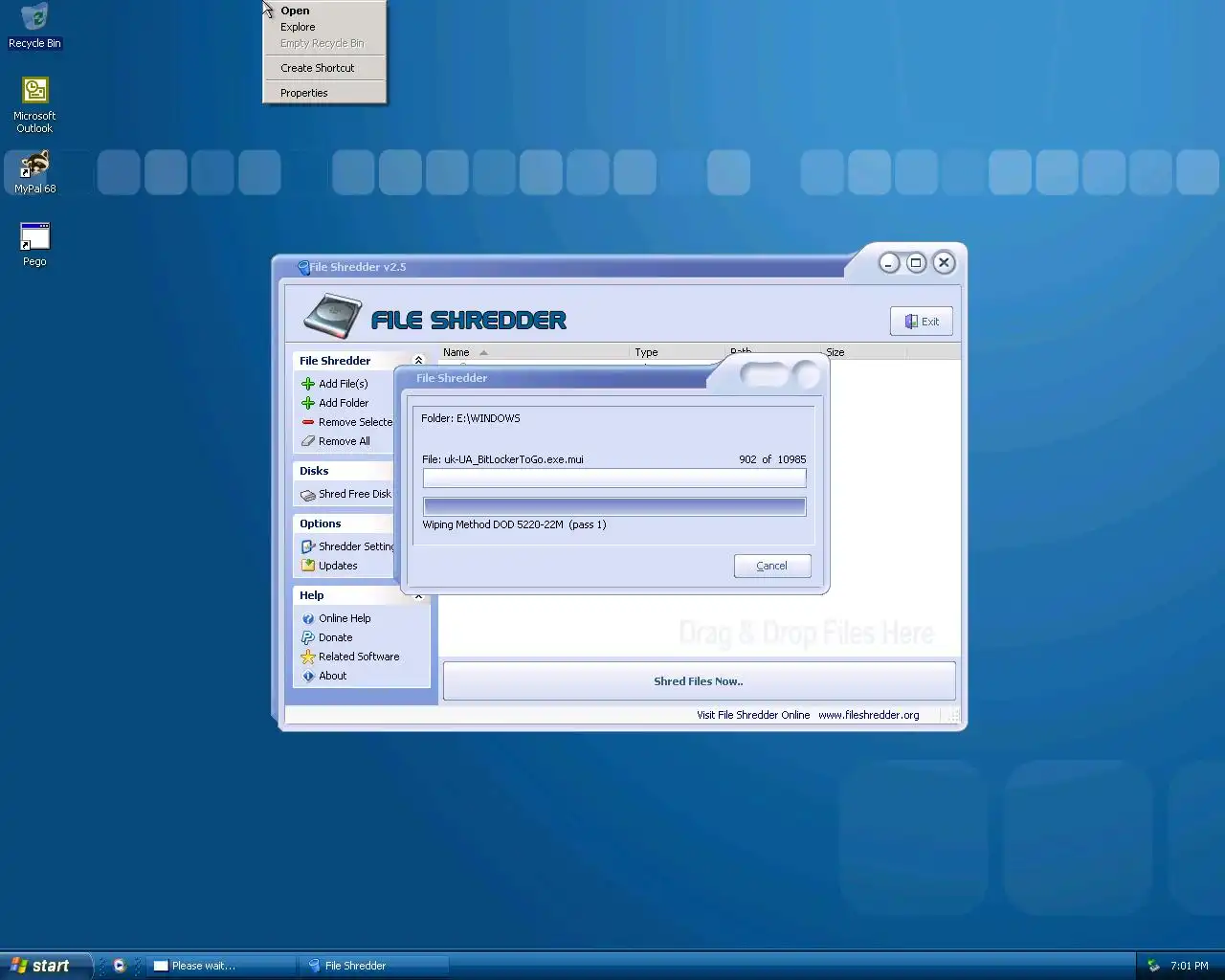The width and height of the screenshot is (1225, 980).
Task: Switch to File Shredder taskbar button
Action: [373, 966]
